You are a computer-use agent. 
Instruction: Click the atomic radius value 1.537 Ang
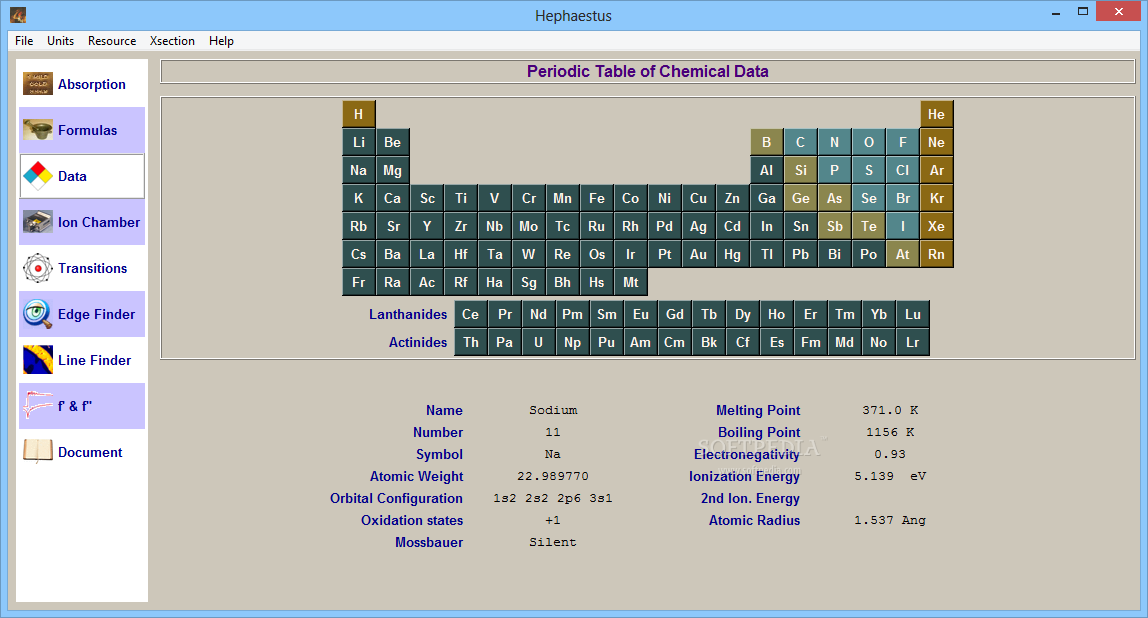tap(890, 520)
